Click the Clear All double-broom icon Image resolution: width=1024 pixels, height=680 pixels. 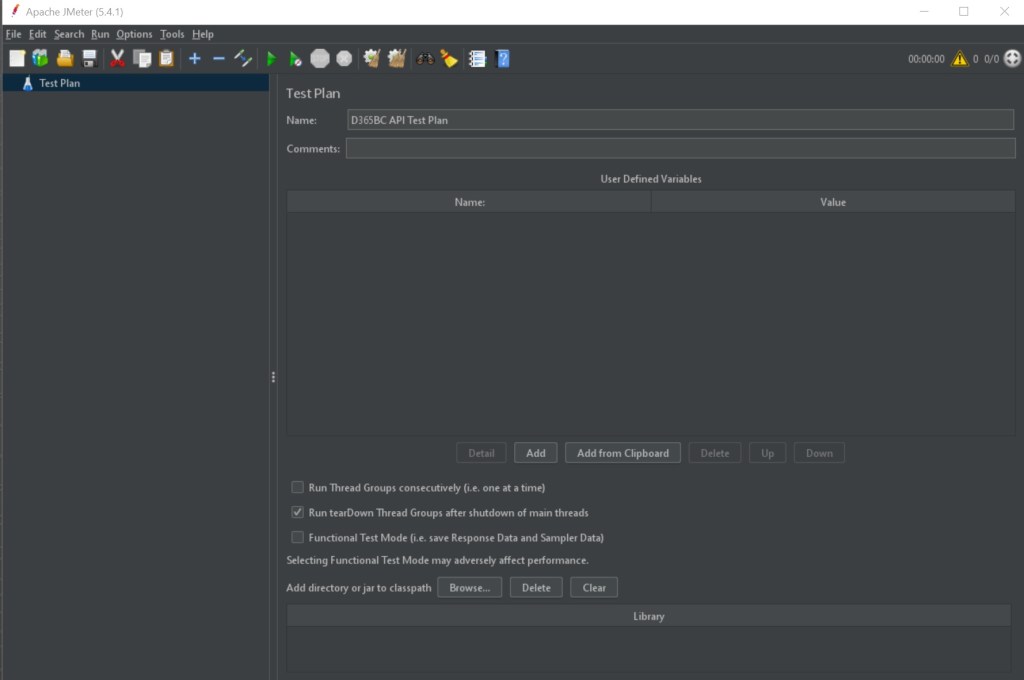[x=397, y=59]
